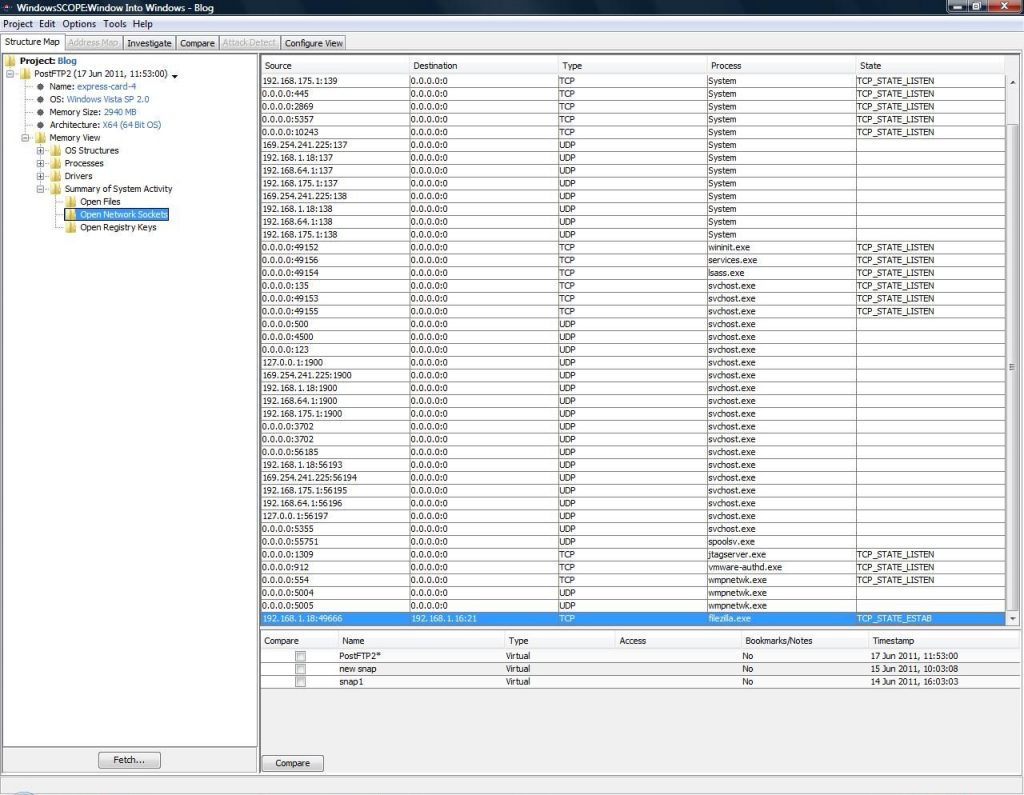Select the Open Registry Keys tree item

(x=118, y=227)
